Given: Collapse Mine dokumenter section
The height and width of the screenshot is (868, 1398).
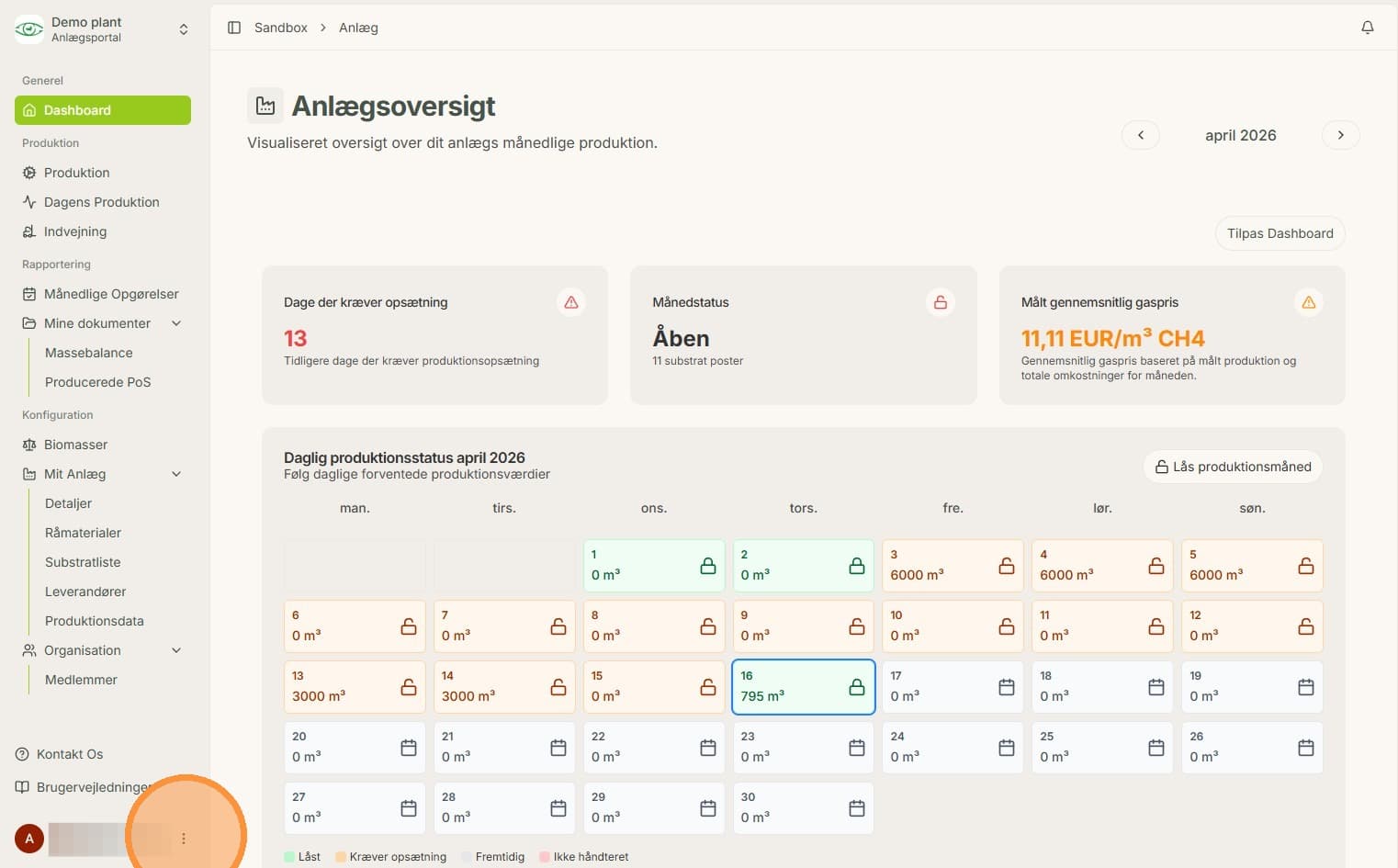Looking at the screenshot, I should (x=176, y=323).
